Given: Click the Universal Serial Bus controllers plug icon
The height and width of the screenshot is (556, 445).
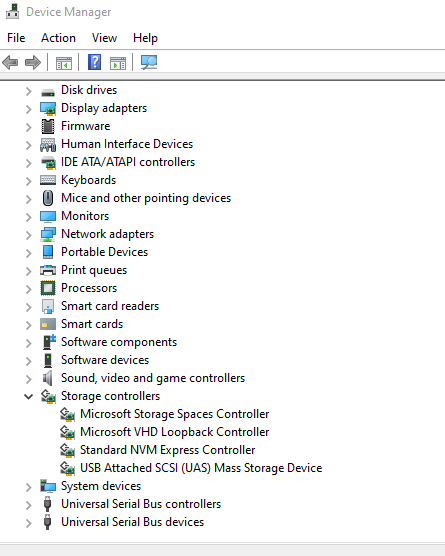Looking at the screenshot, I should tap(48, 505).
